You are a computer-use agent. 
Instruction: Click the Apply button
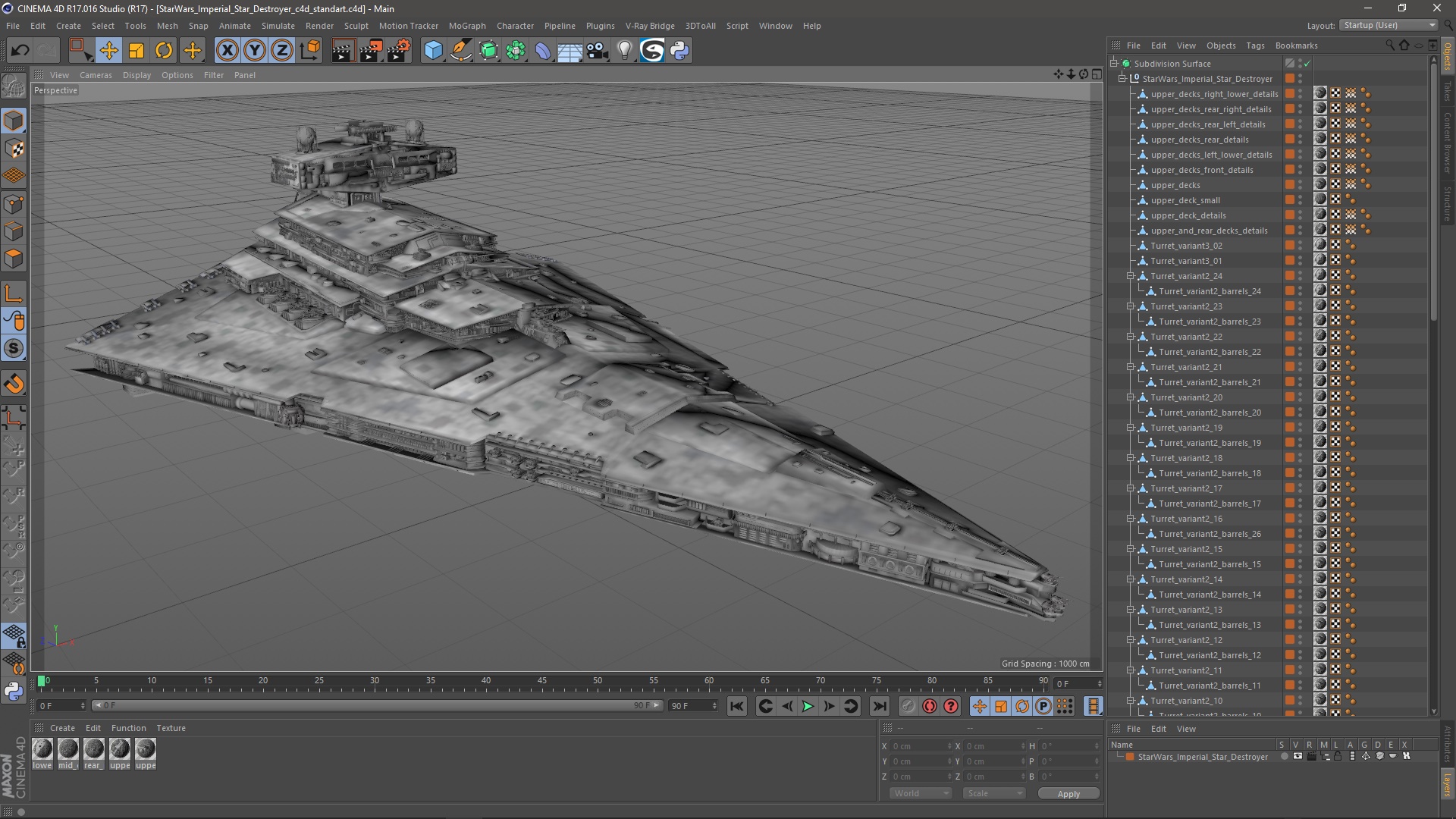(1068, 793)
